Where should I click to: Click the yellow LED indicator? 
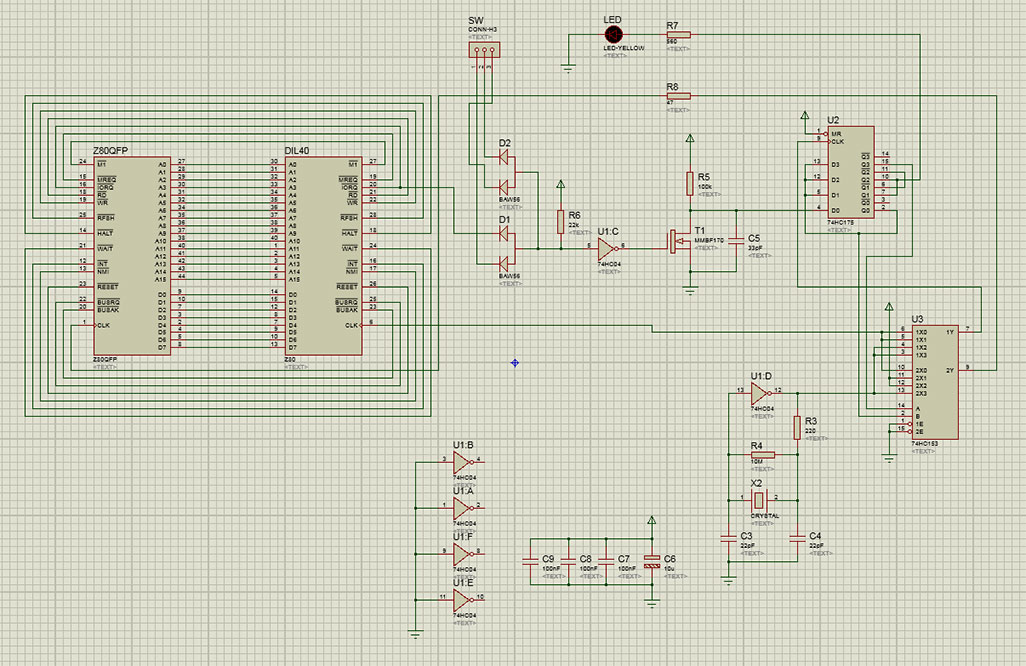(613, 33)
